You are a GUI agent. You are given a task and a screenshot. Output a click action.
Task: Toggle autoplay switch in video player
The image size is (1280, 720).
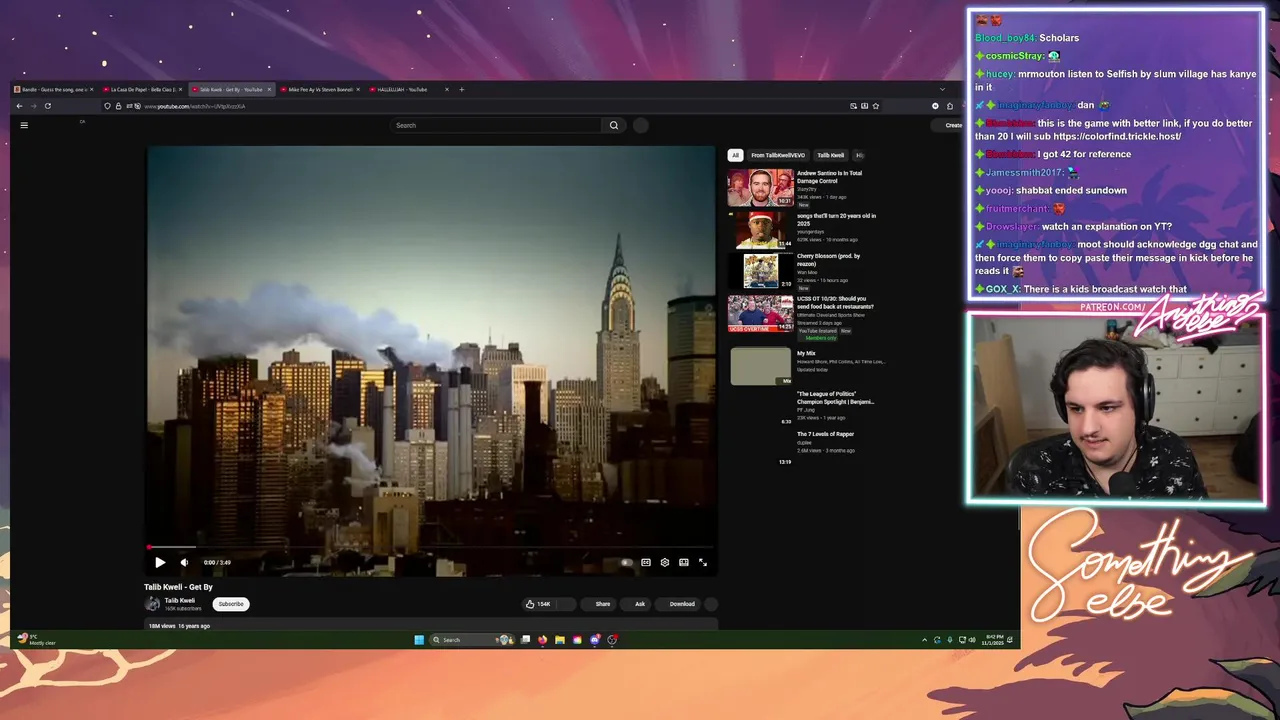pos(626,562)
